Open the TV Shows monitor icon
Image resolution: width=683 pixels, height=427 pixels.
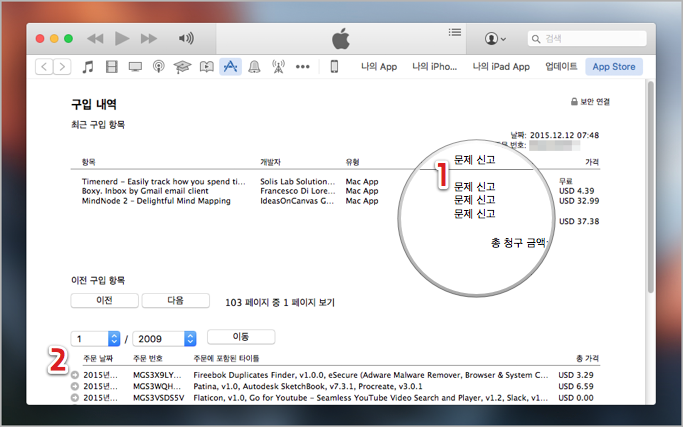pyautogui.click(x=135, y=67)
